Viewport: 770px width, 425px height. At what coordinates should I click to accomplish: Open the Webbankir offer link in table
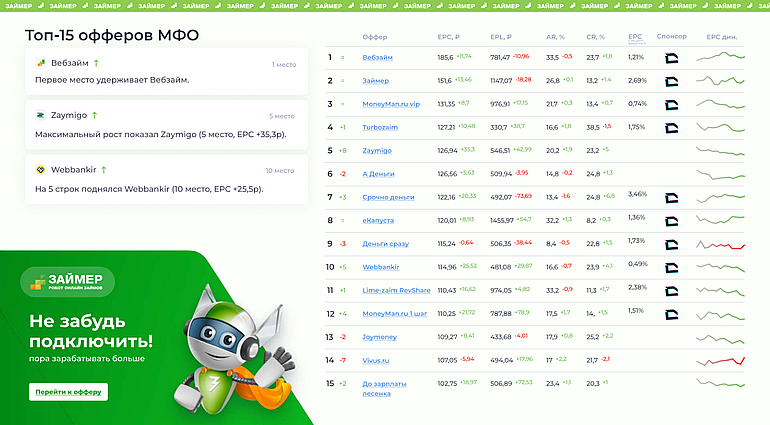pyautogui.click(x=381, y=267)
